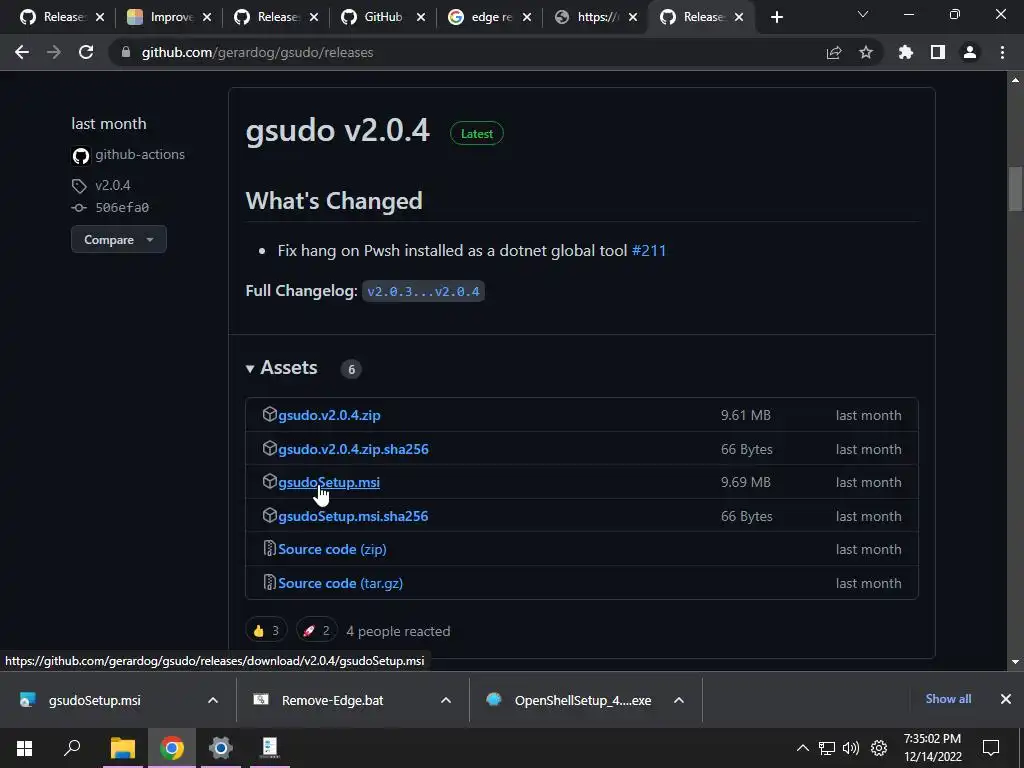
Task: Click the rocket reaction button
Action: 317,631
